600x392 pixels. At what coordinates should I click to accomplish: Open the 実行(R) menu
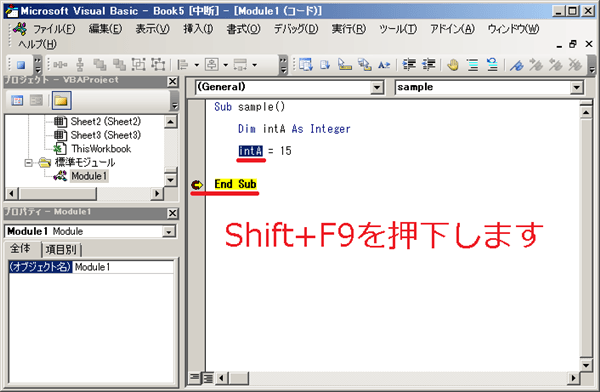tap(349, 29)
